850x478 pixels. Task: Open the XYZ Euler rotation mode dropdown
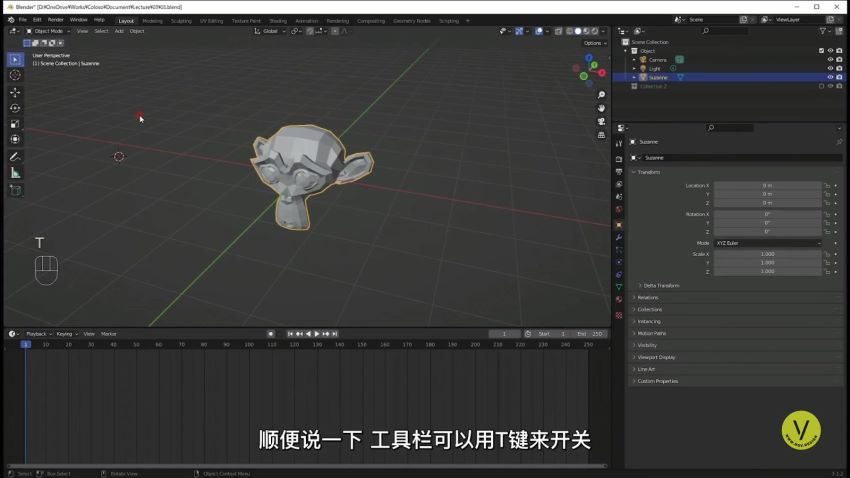point(768,243)
